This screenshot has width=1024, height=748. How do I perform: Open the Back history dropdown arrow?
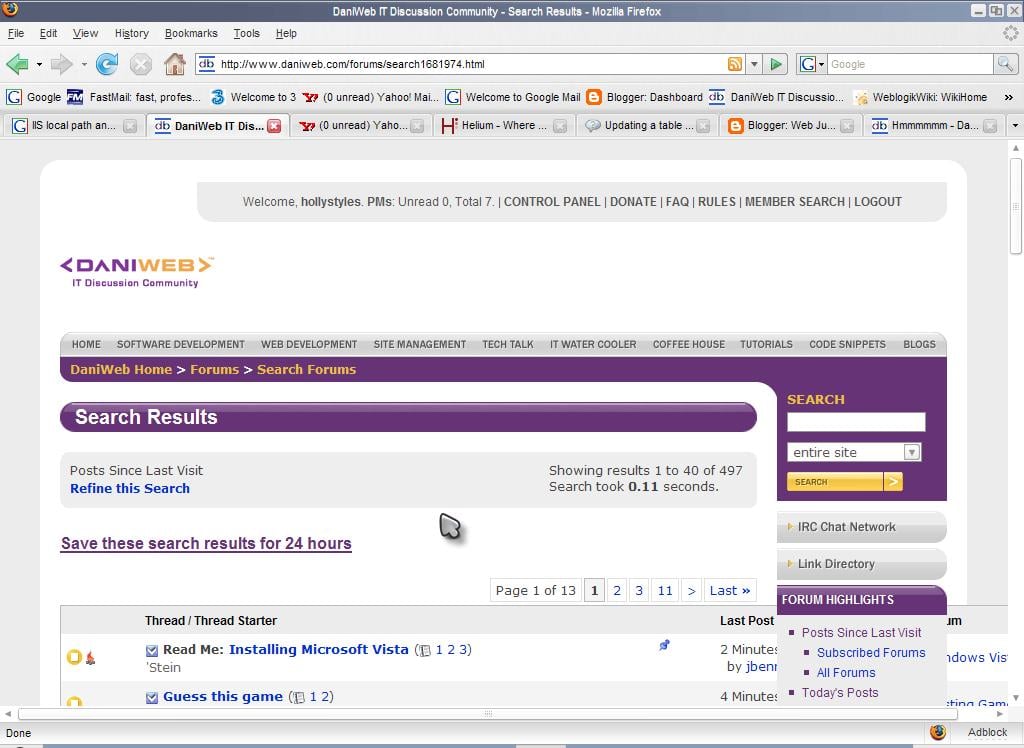coord(39,64)
